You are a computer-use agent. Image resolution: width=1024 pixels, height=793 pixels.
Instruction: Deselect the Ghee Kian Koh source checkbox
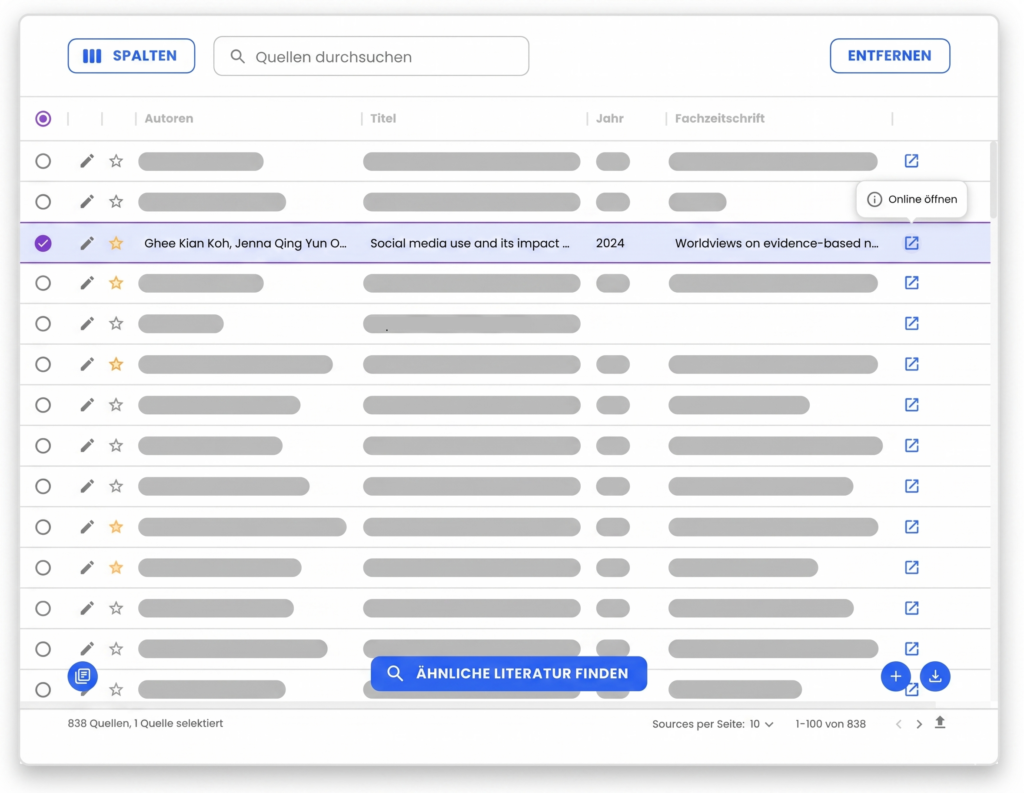tap(43, 243)
